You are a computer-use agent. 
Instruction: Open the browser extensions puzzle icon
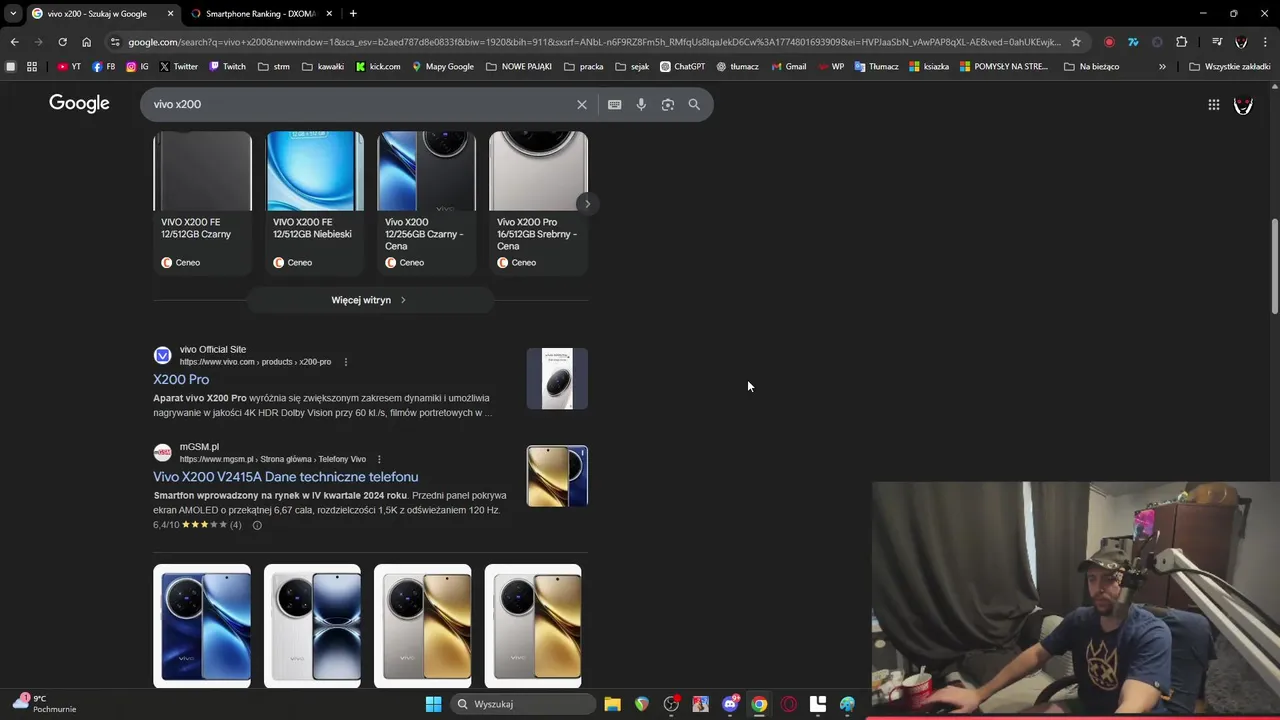pos(1181,42)
